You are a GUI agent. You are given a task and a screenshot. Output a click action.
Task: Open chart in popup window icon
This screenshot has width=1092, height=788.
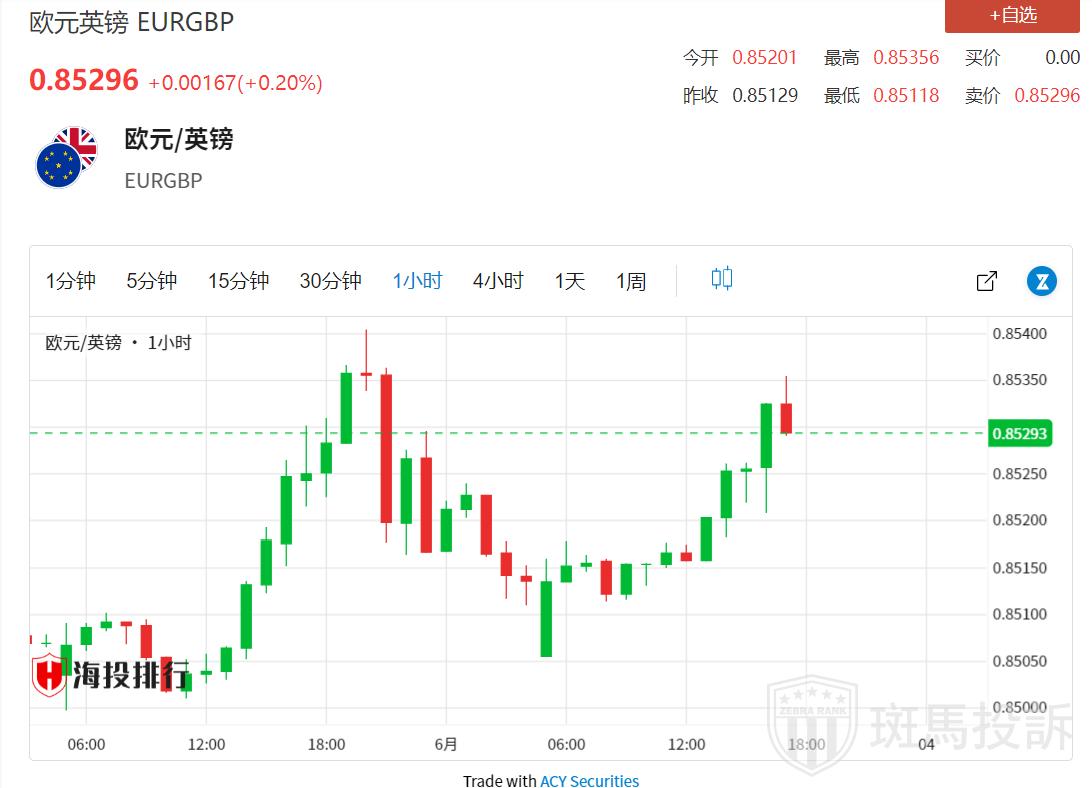(986, 281)
